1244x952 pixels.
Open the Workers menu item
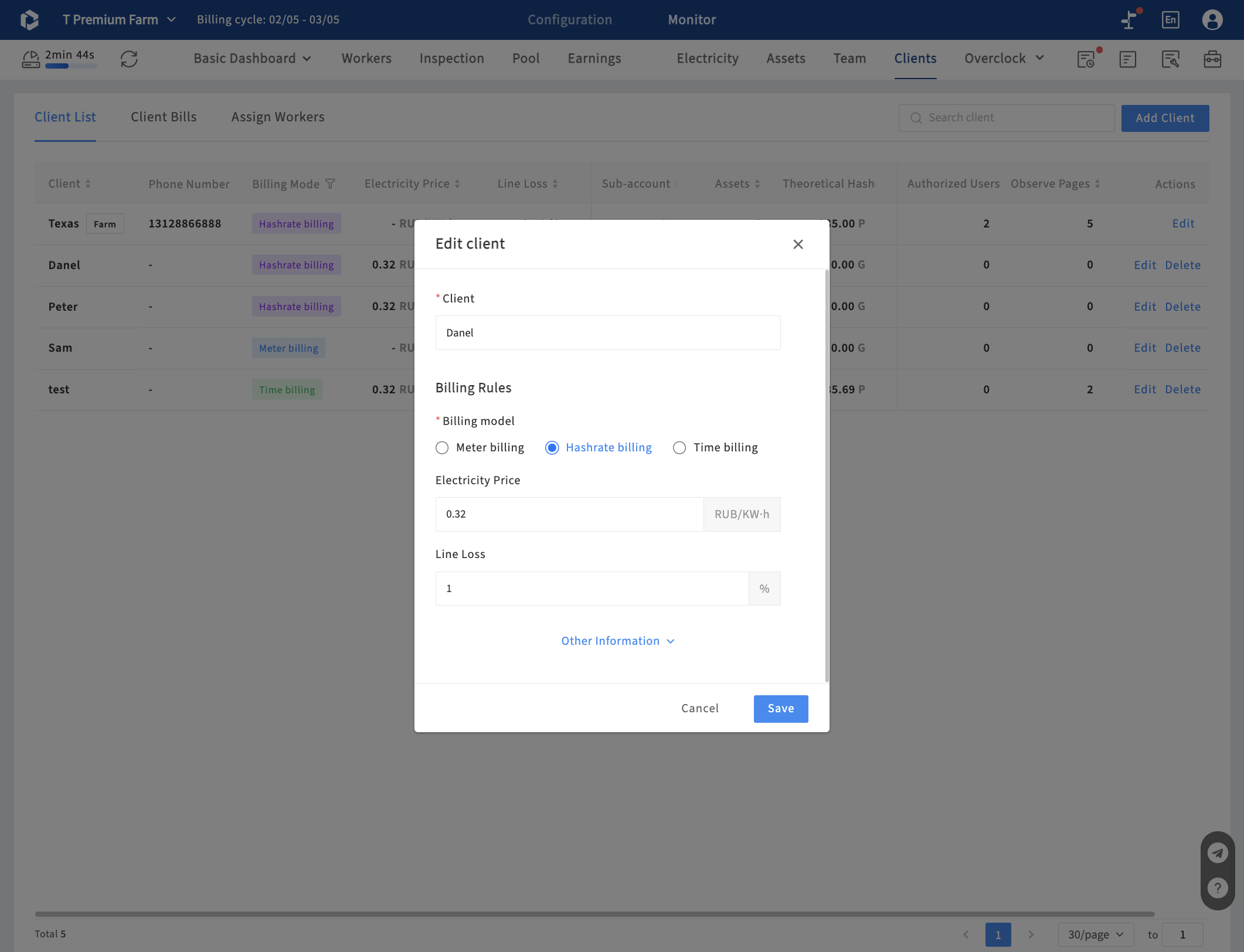[366, 59]
